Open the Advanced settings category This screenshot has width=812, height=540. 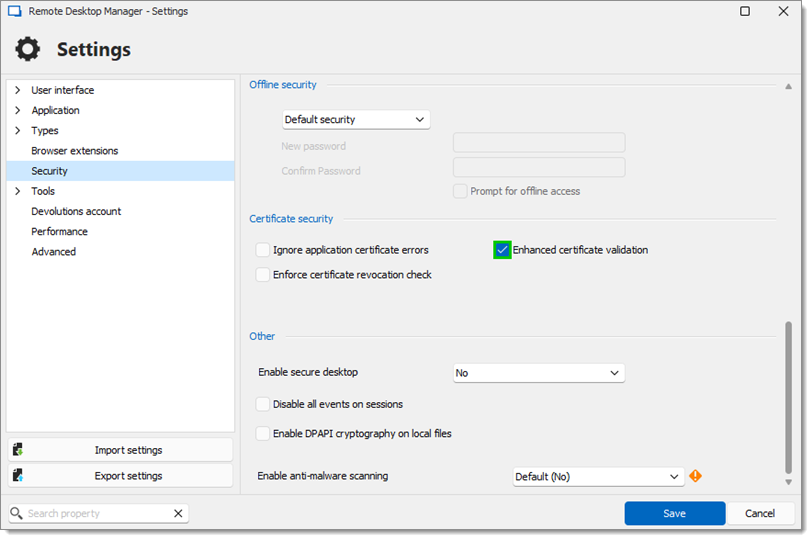[x=53, y=252]
